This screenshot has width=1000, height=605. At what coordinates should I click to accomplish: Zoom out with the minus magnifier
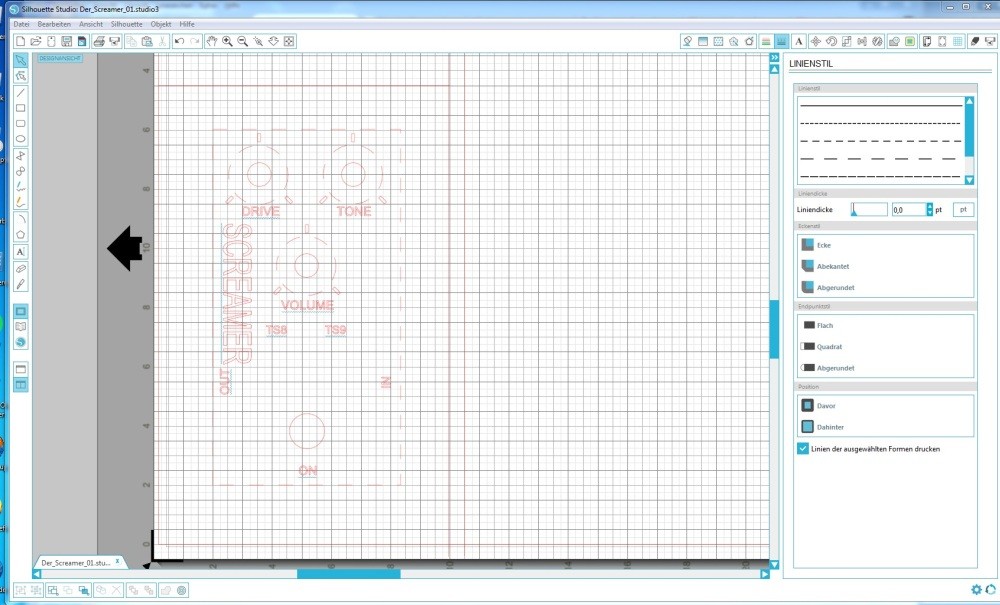coord(242,41)
